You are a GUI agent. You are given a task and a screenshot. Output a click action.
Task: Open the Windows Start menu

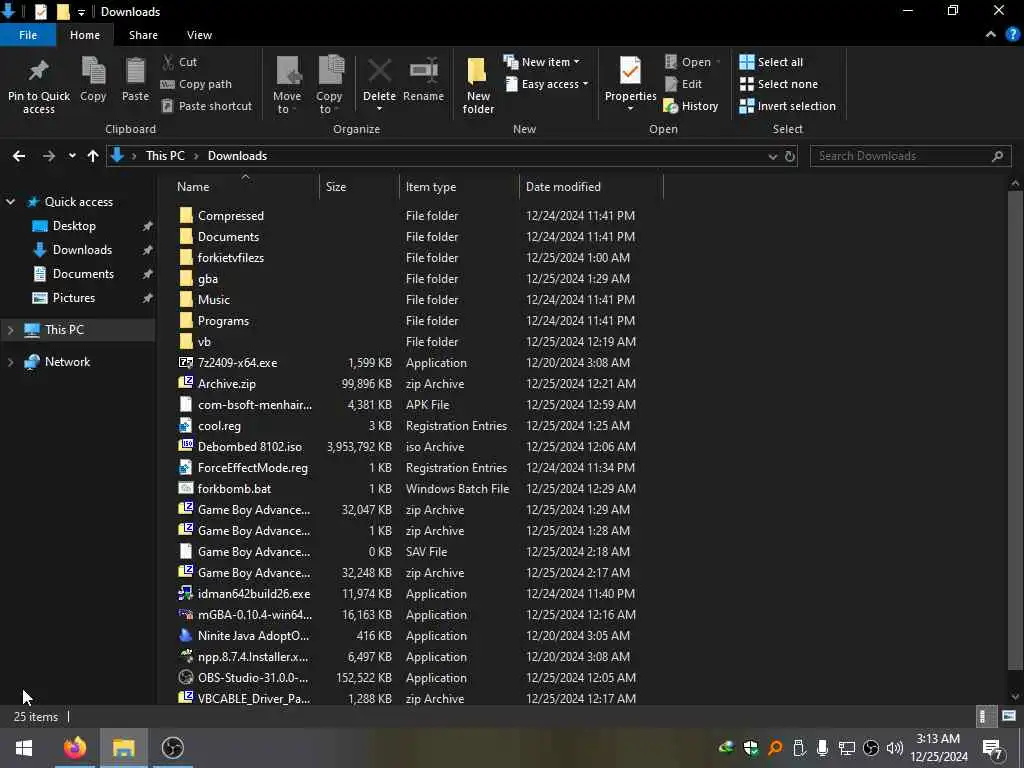tap(24, 748)
